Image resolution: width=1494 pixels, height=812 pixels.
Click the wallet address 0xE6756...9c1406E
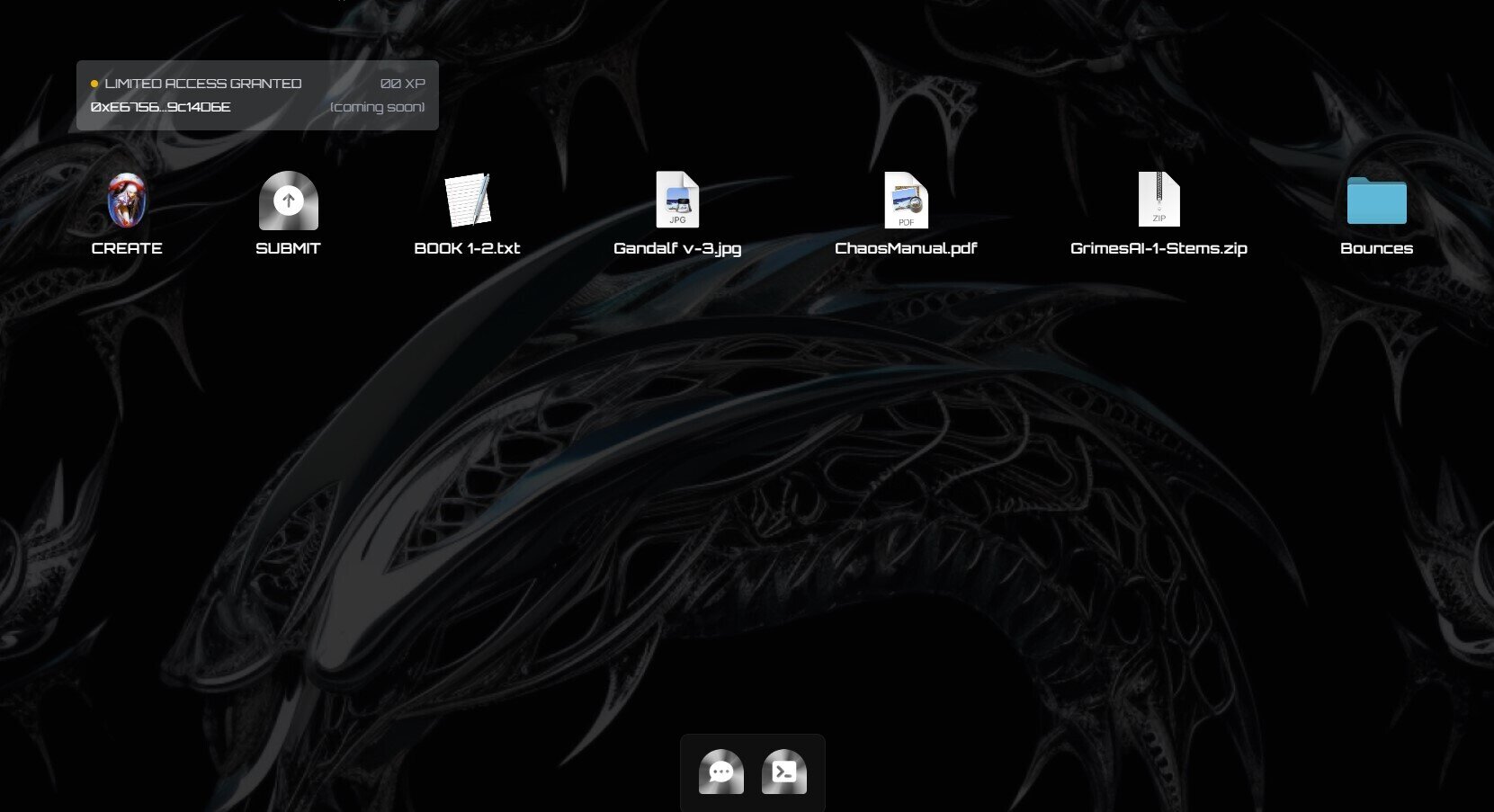click(x=161, y=107)
